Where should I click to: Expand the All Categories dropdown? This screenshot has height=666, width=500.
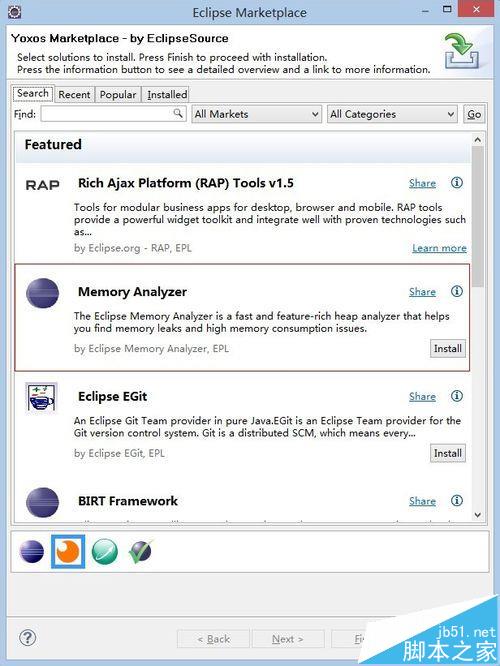pyautogui.click(x=392, y=114)
